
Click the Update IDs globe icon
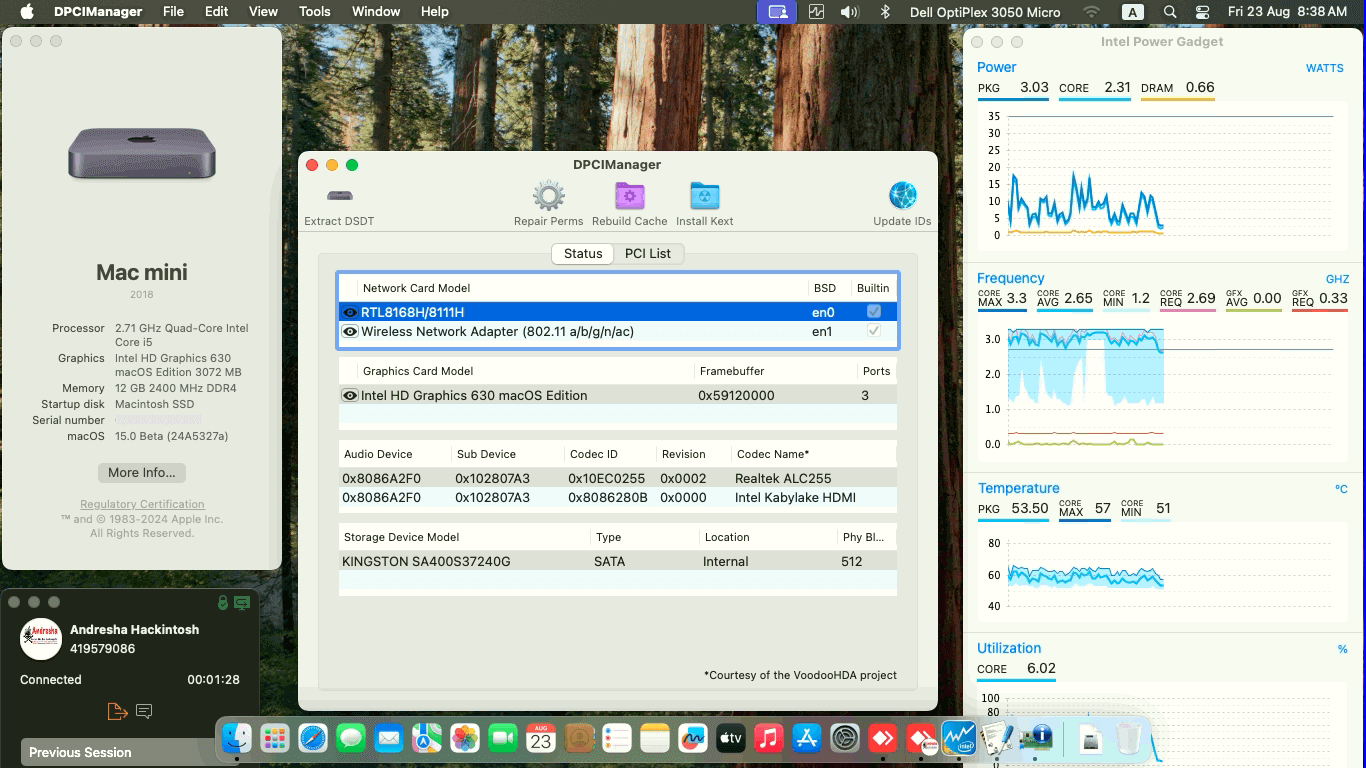901,197
